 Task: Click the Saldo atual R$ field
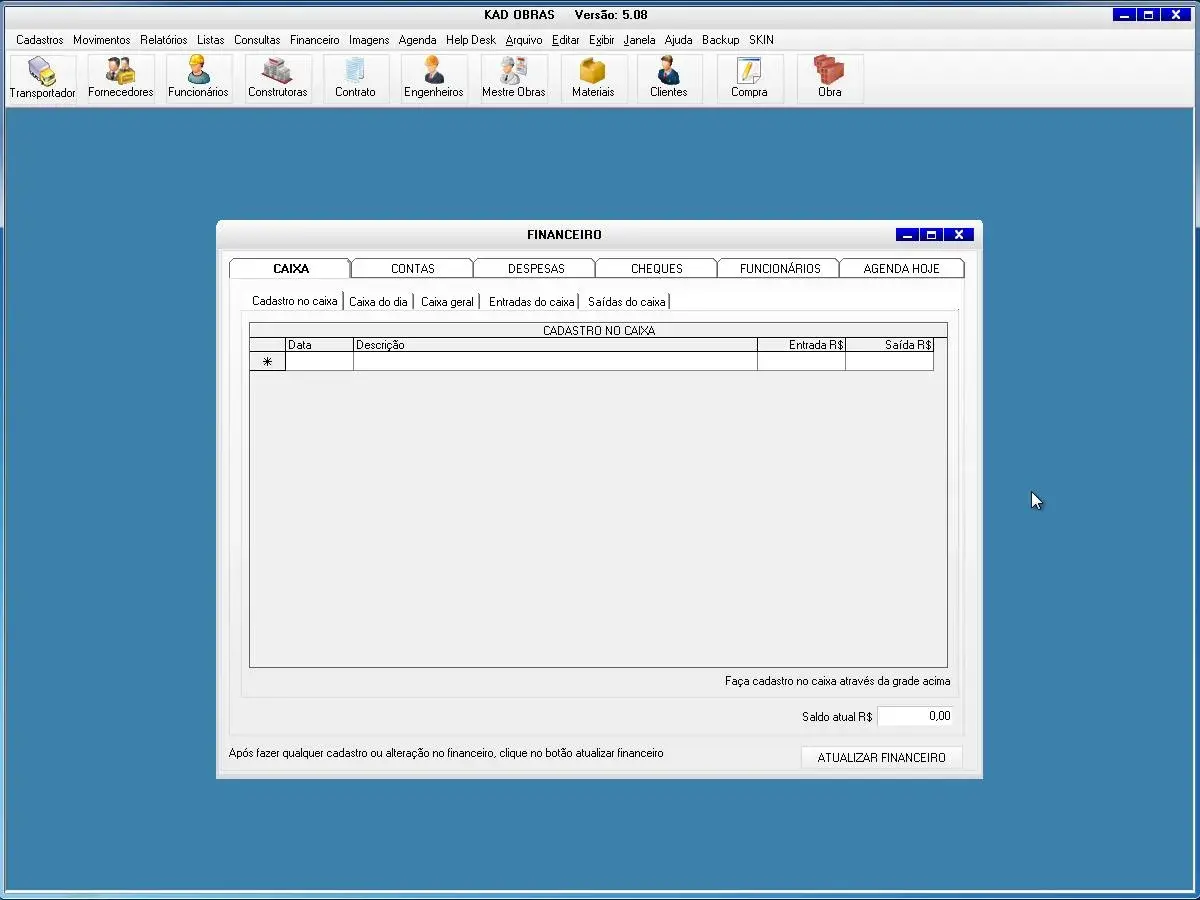point(915,716)
